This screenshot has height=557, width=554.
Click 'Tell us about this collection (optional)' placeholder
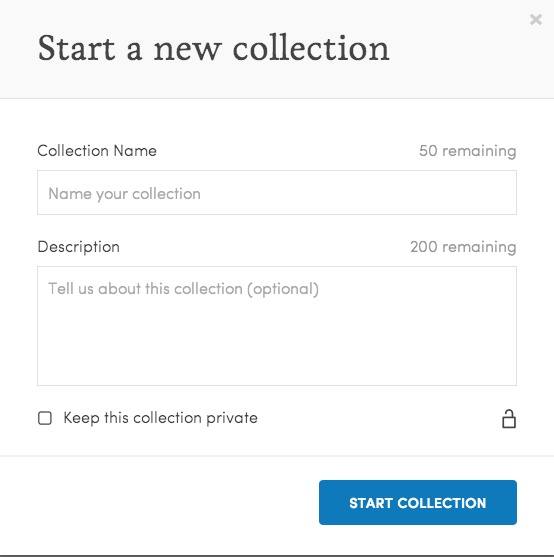[x=184, y=289]
